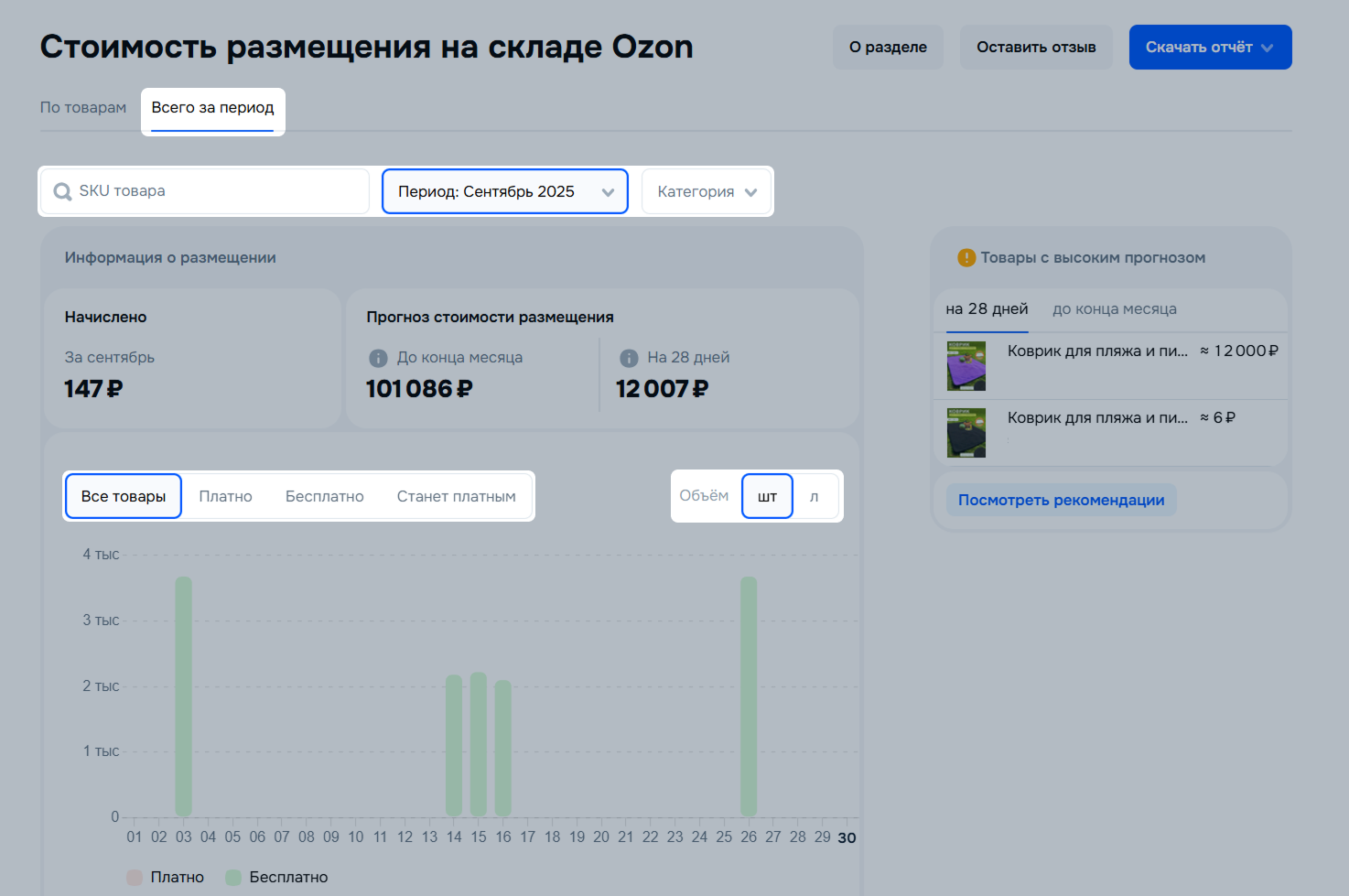Open the purple beach mat product thumbnail
Screen dimensions: 1349x896
click(966, 366)
